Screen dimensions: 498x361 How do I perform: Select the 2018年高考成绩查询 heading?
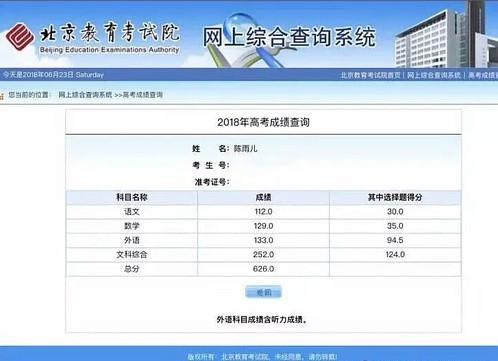(263, 122)
